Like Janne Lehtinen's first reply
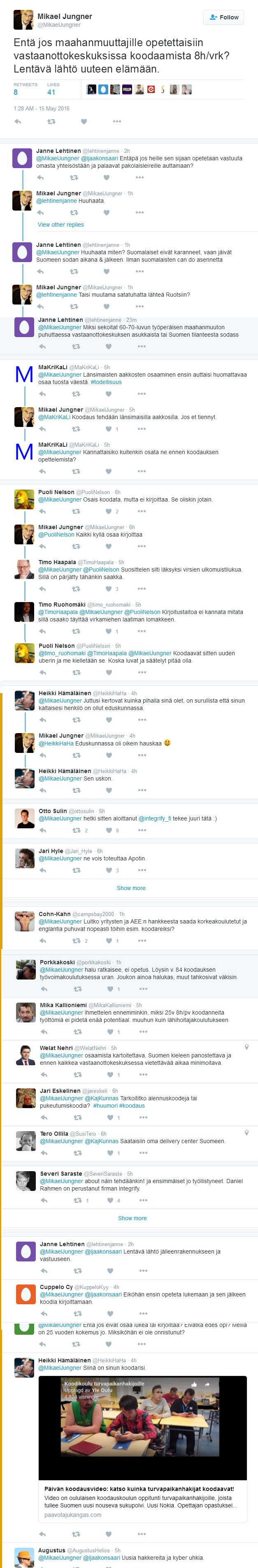 click(107, 178)
